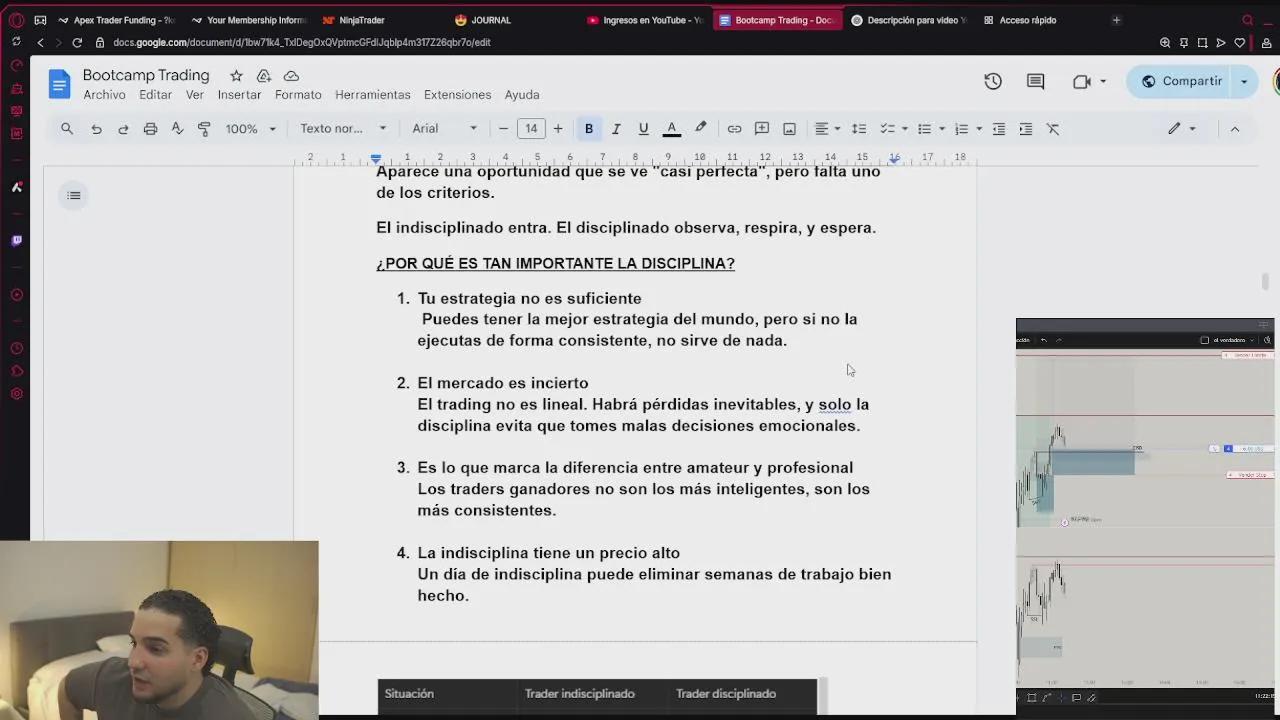
Task: Switch to the Apex Trader Funding tab
Action: pos(115,20)
